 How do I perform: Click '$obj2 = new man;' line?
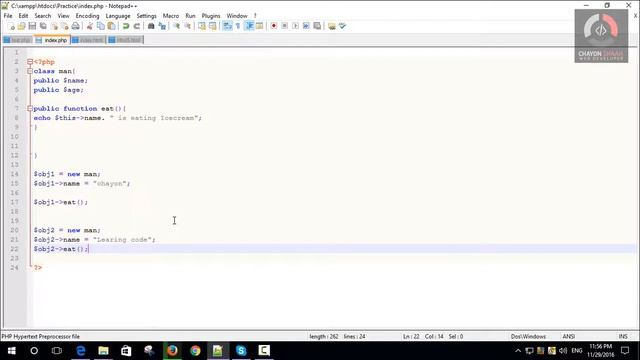point(67,230)
